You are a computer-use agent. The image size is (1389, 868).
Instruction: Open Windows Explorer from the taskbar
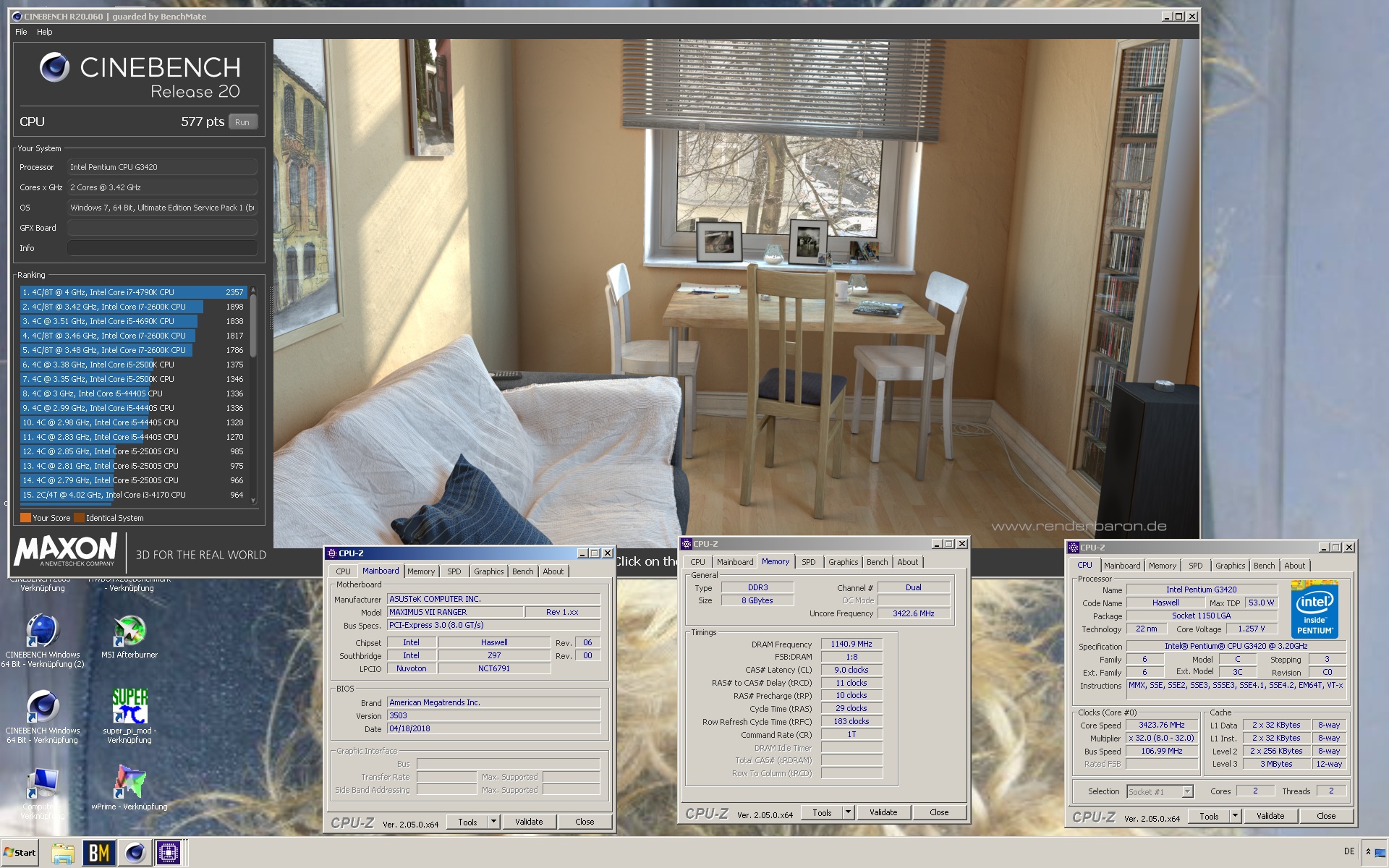tap(63, 853)
